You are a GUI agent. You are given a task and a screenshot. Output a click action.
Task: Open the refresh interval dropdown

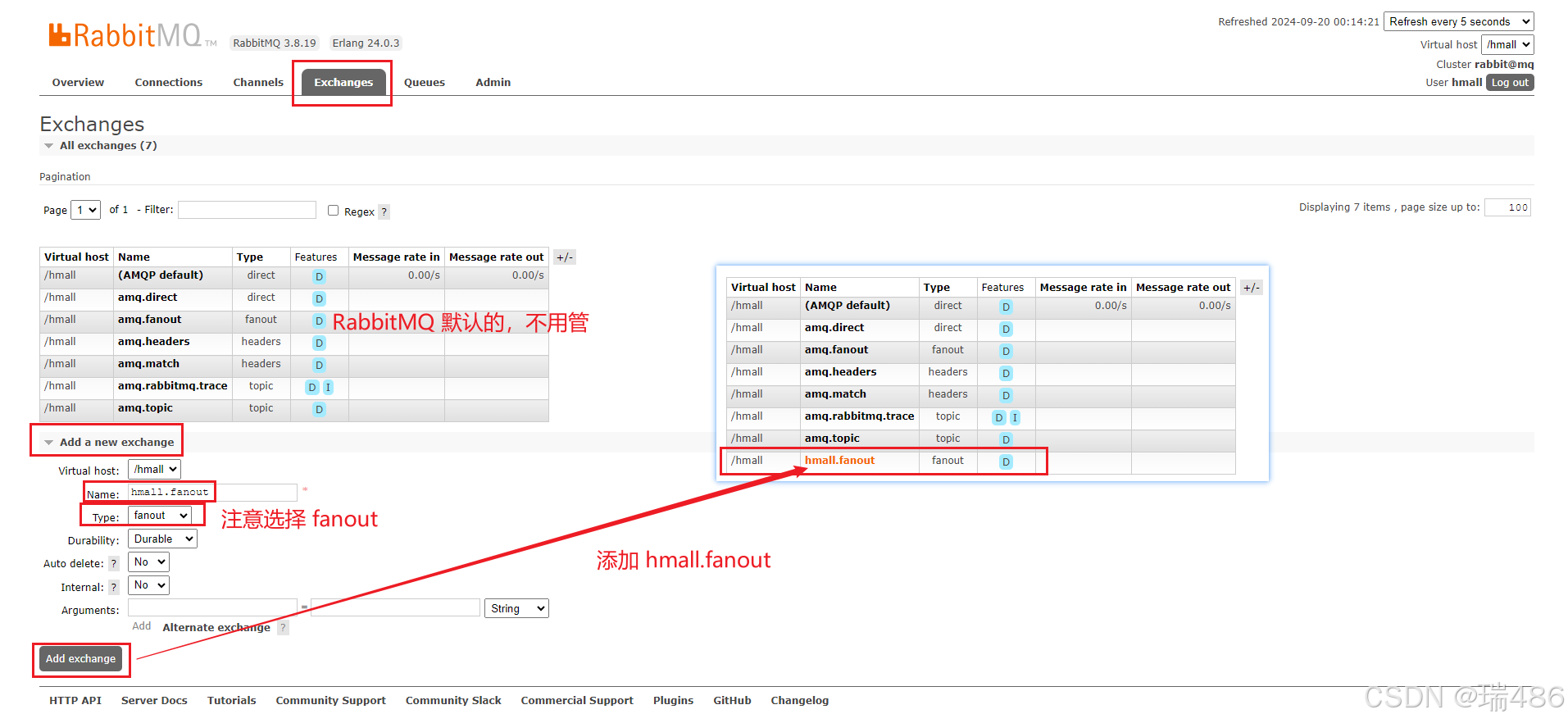1458,22
